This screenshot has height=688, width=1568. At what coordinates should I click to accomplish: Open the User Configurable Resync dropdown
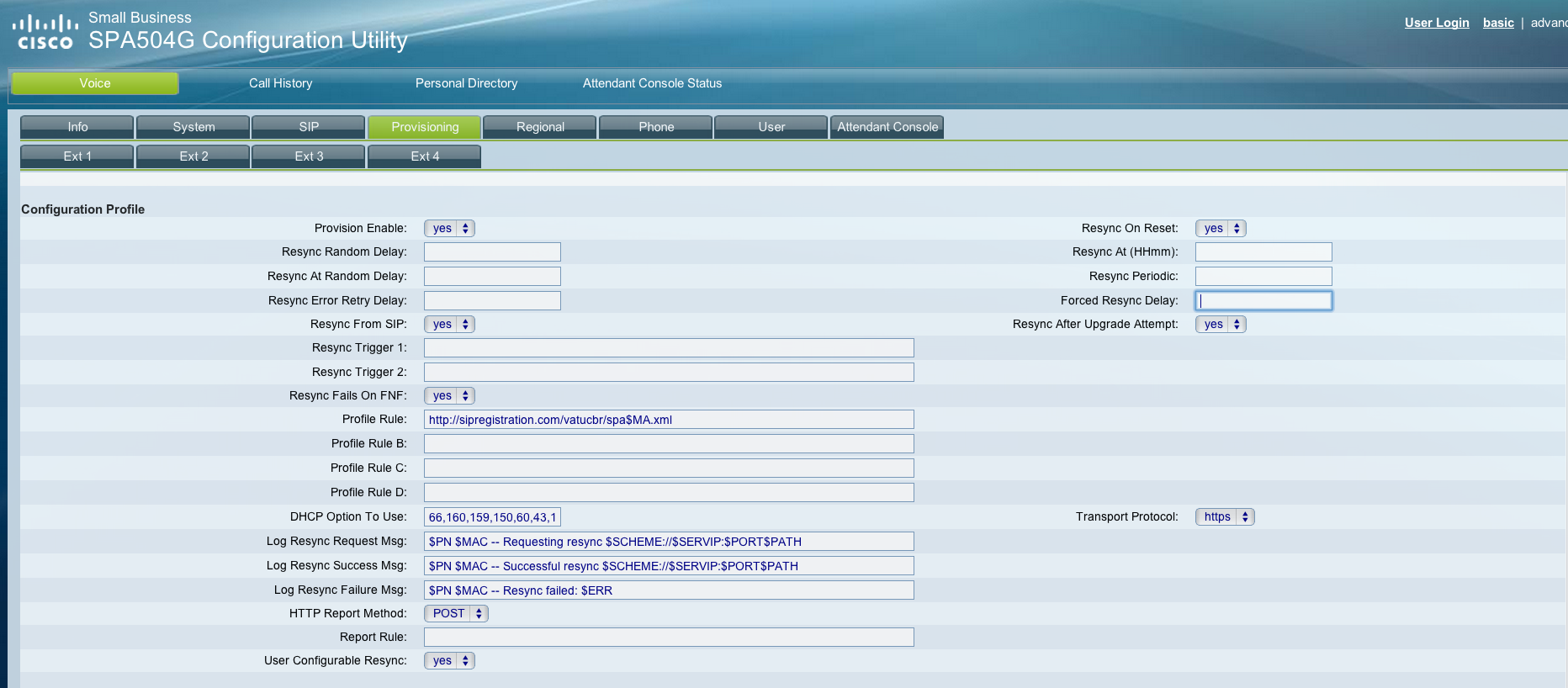point(449,660)
